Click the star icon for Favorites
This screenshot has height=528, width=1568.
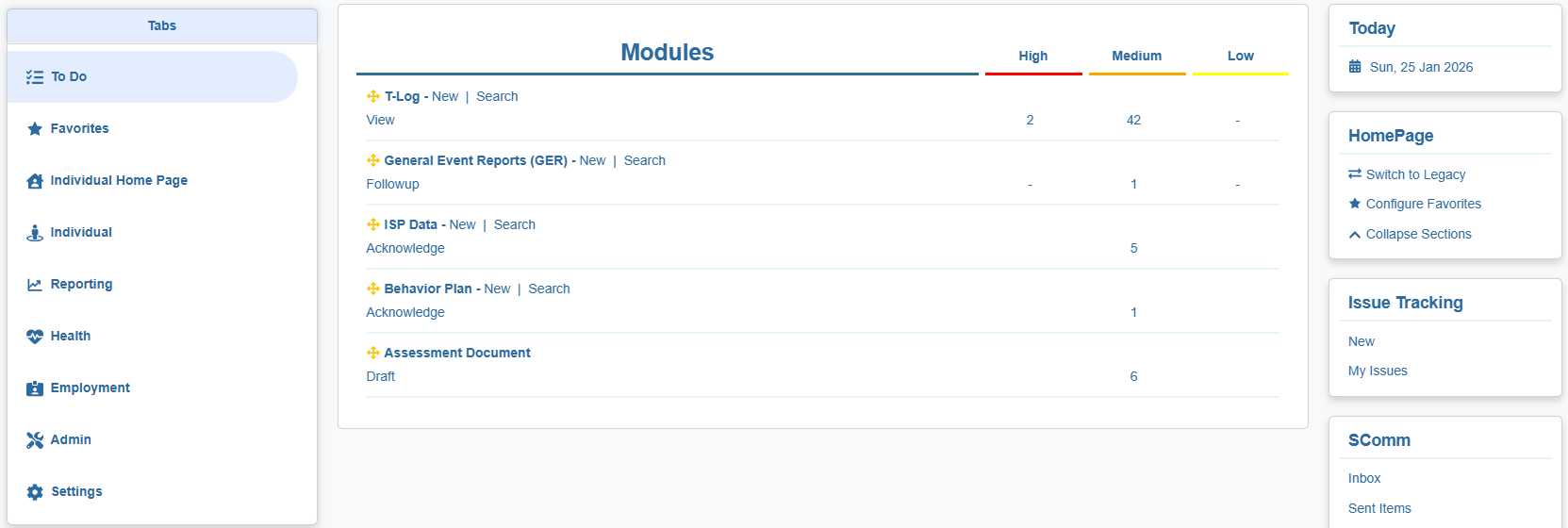35,129
